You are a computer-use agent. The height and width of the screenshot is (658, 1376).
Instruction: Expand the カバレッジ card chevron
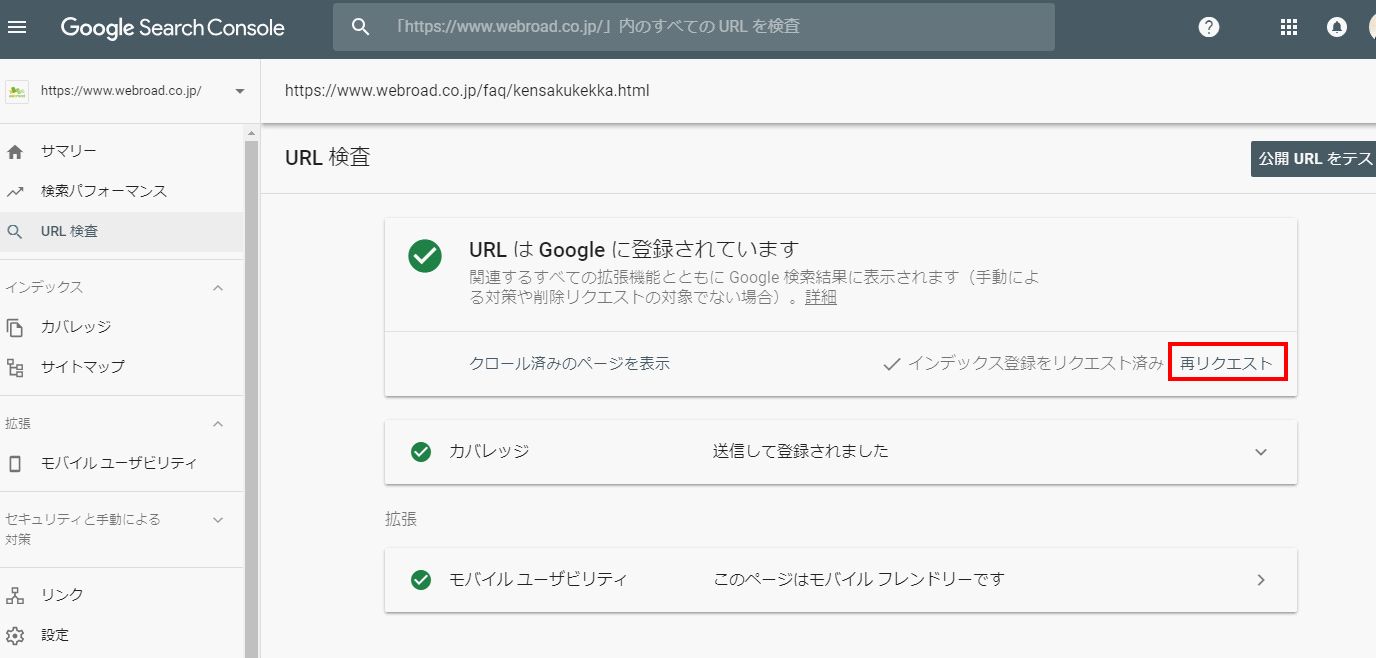(1261, 452)
